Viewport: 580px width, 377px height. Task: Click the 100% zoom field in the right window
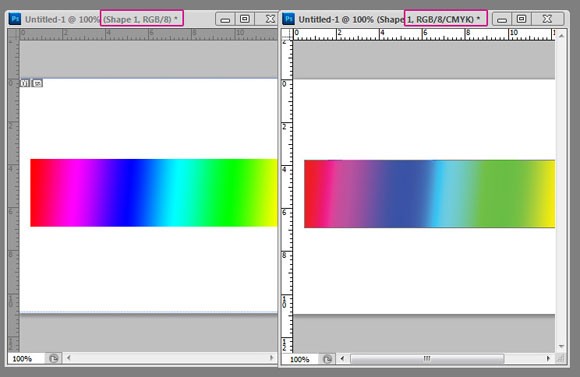300,359
